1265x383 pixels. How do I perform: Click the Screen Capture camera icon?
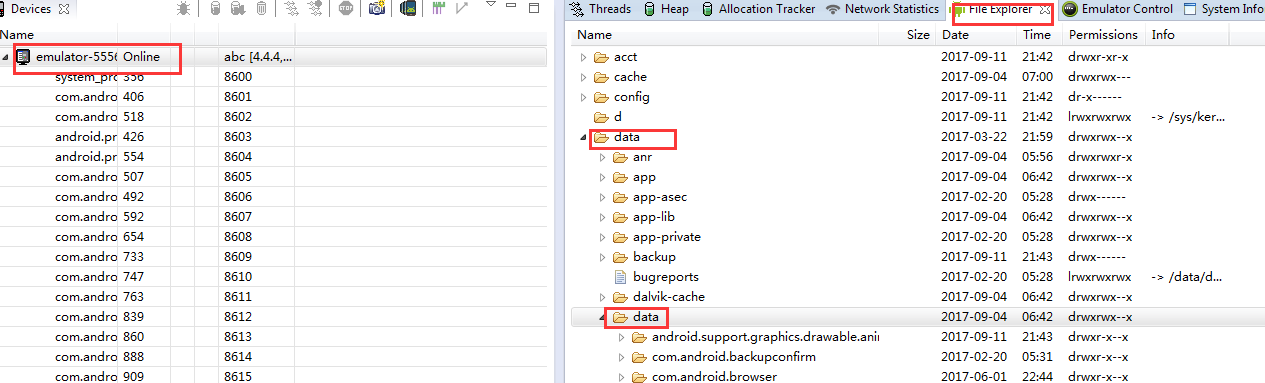click(377, 8)
